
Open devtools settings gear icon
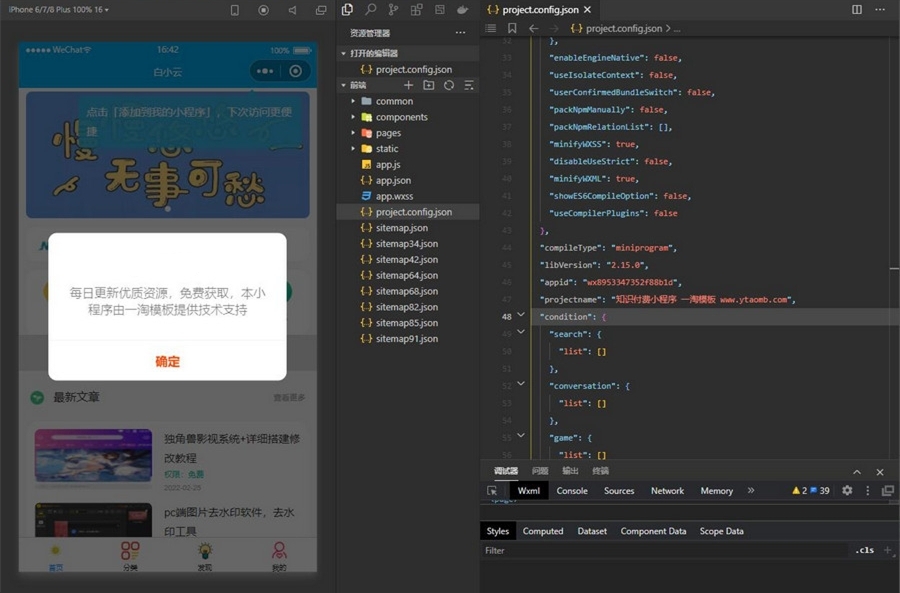coord(847,491)
